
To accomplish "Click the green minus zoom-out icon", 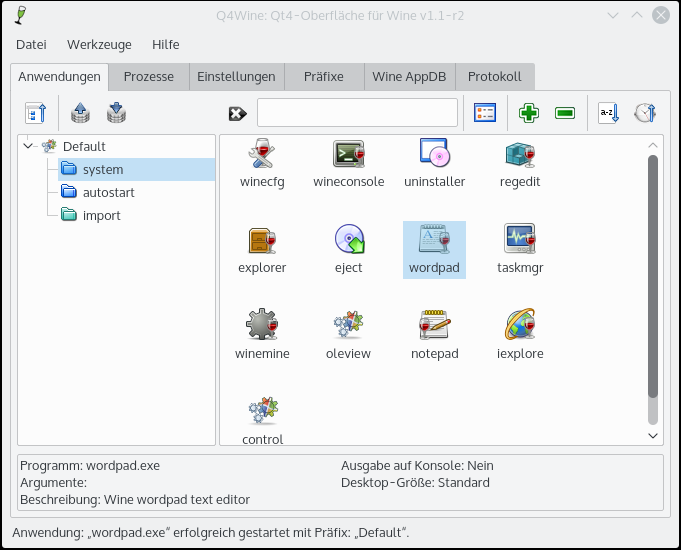I will (565, 113).
